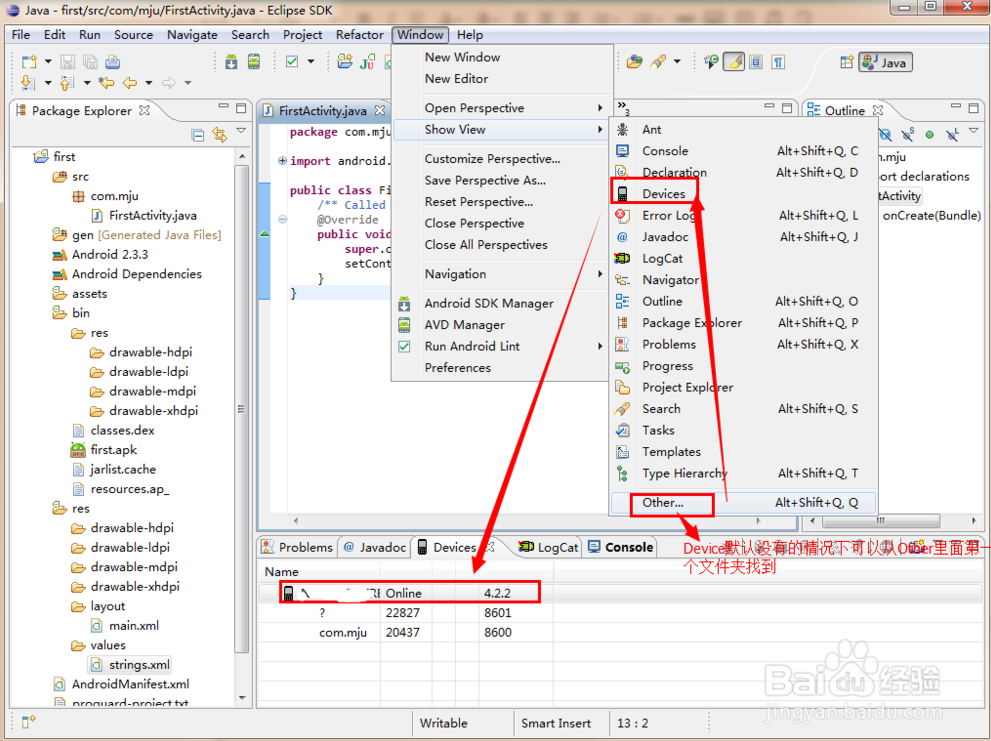
Task: Enable the Show whitespace characters toggle
Action: pos(778,61)
